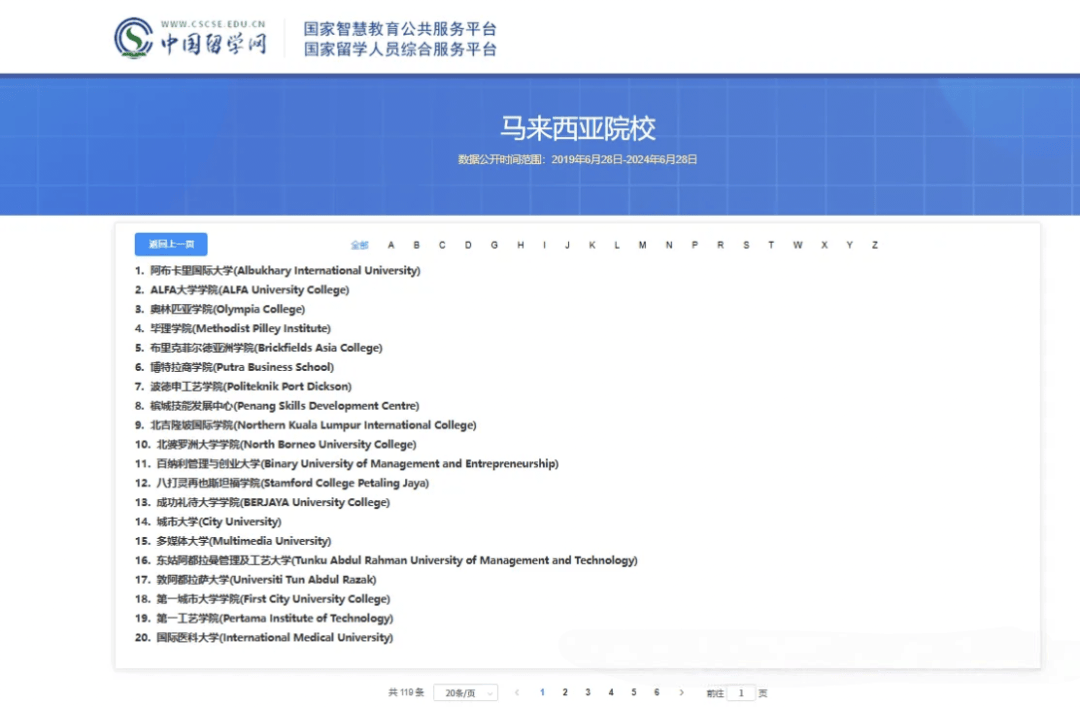Filter institutions by letter X

[x=824, y=245]
